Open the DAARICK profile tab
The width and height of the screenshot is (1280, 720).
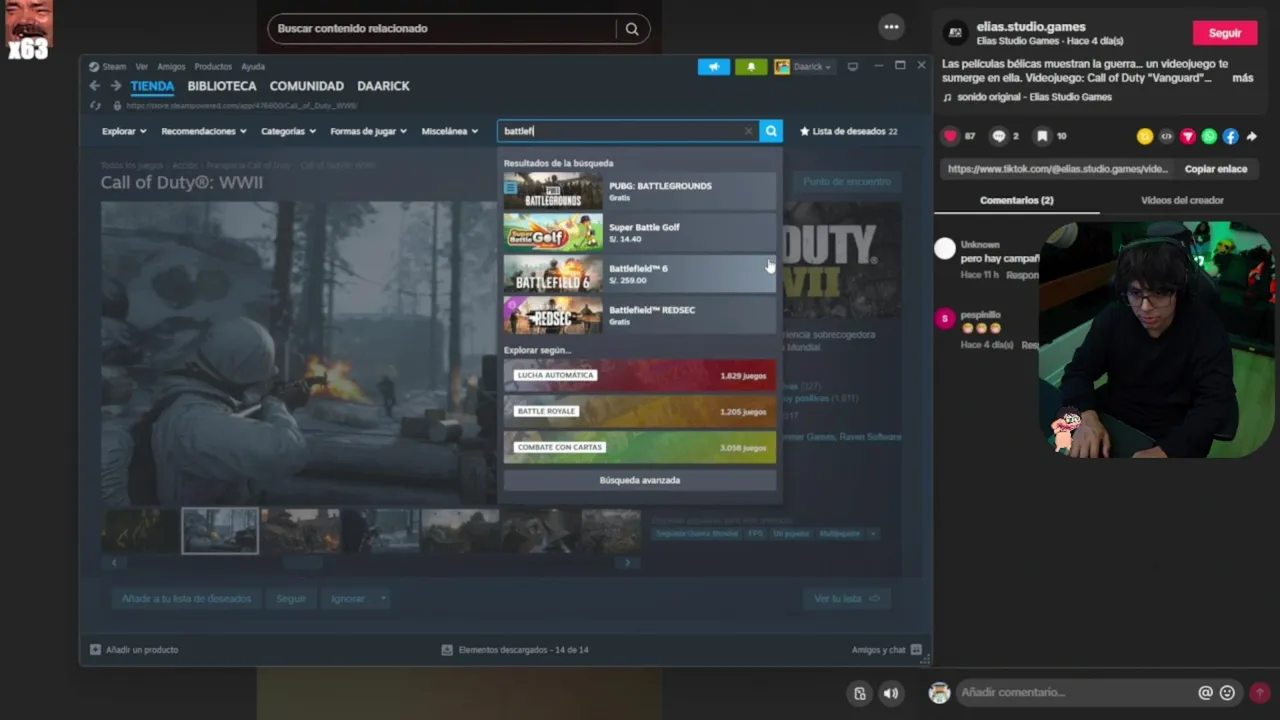pos(383,86)
